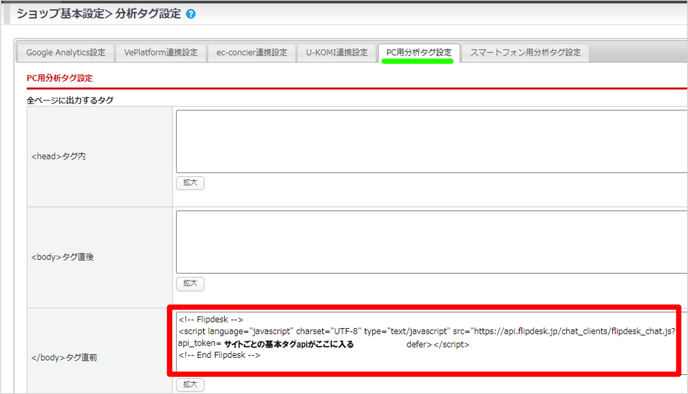Focus the <body>タグ直後 text area
Image resolution: width=688 pixels, height=394 pixels.
click(432, 242)
